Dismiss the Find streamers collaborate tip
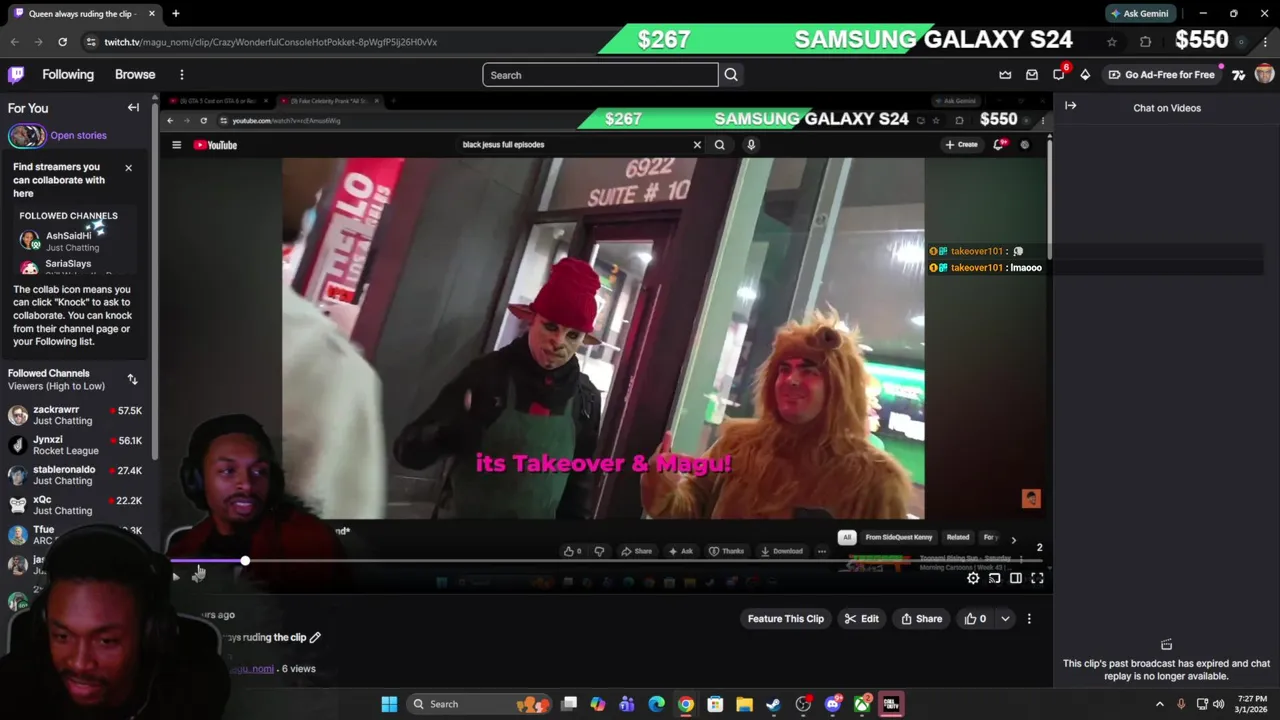1280x720 pixels. [128, 168]
